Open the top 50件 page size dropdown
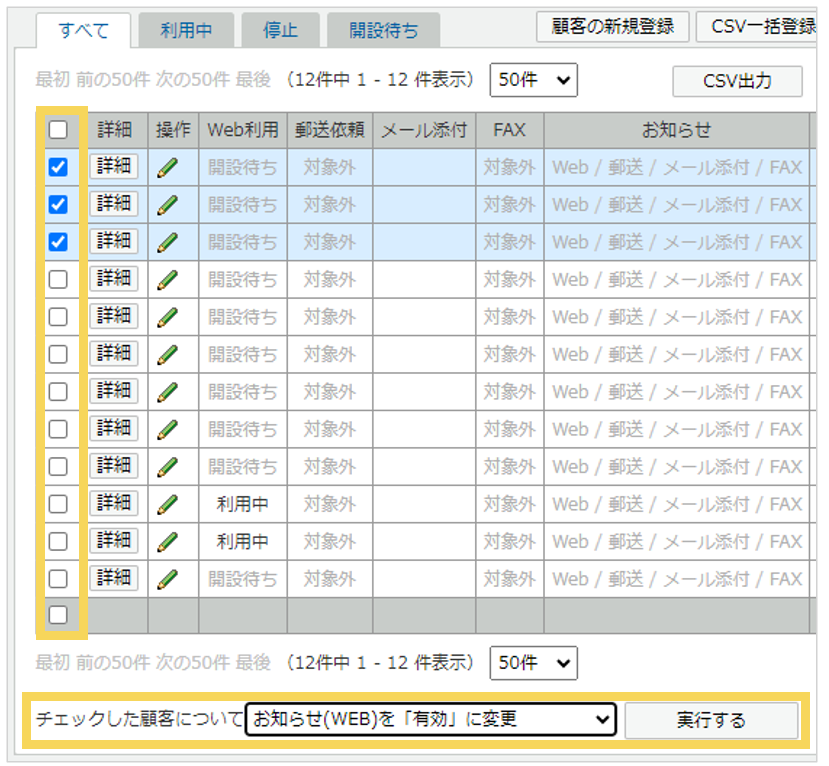Viewport: 829px width, 766px height. coord(534,80)
